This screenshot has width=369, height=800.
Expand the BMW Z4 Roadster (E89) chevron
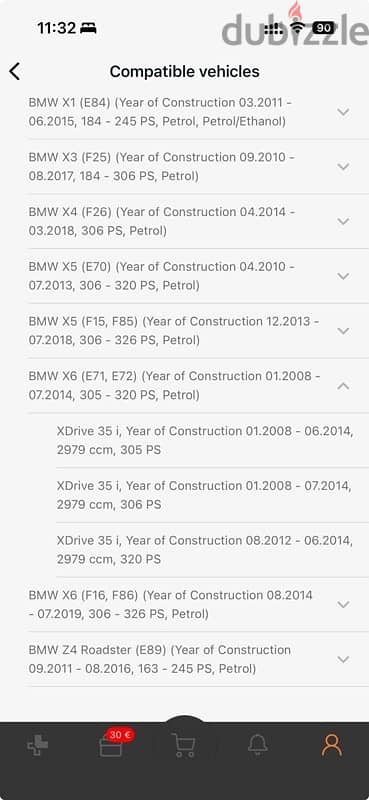click(x=343, y=659)
